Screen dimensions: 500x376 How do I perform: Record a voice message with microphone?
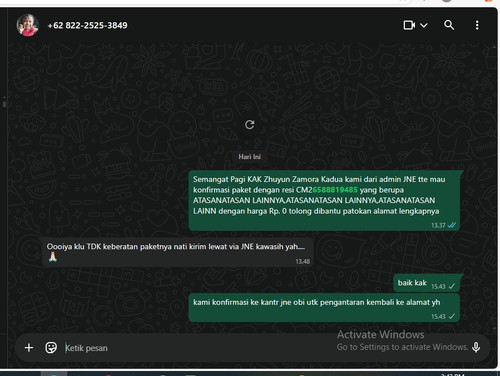coord(476,347)
